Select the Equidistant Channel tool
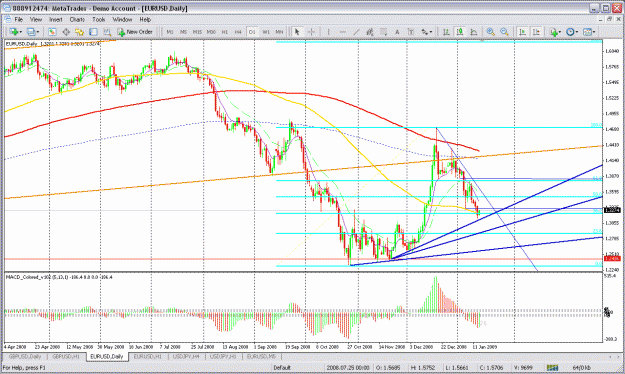 click(x=369, y=32)
